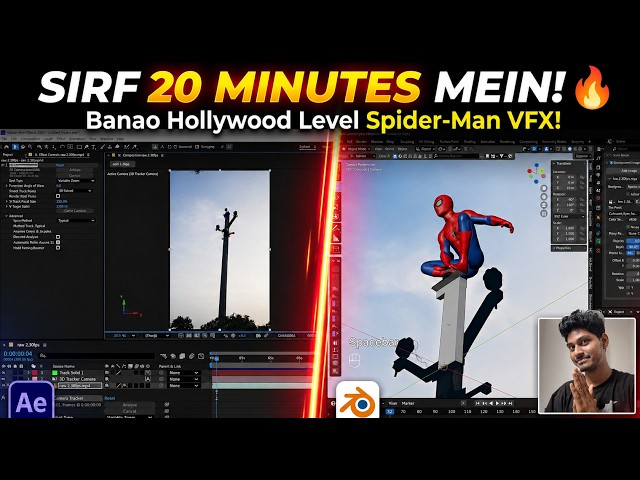Pick the Eraser tool in After Effects

(x=117, y=147)
